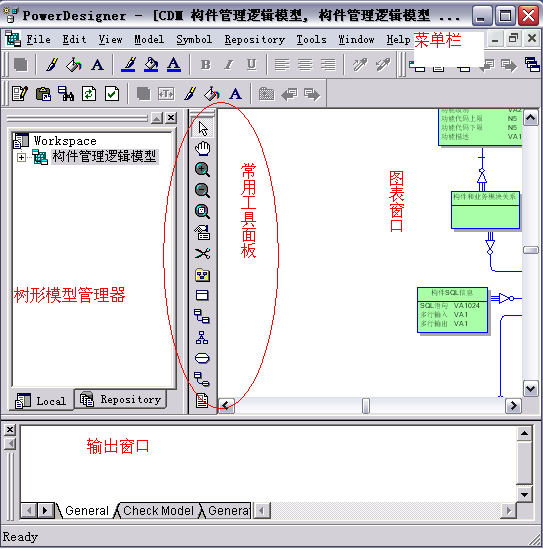Select the Pointer tool in palette

(x=203, y=128)
